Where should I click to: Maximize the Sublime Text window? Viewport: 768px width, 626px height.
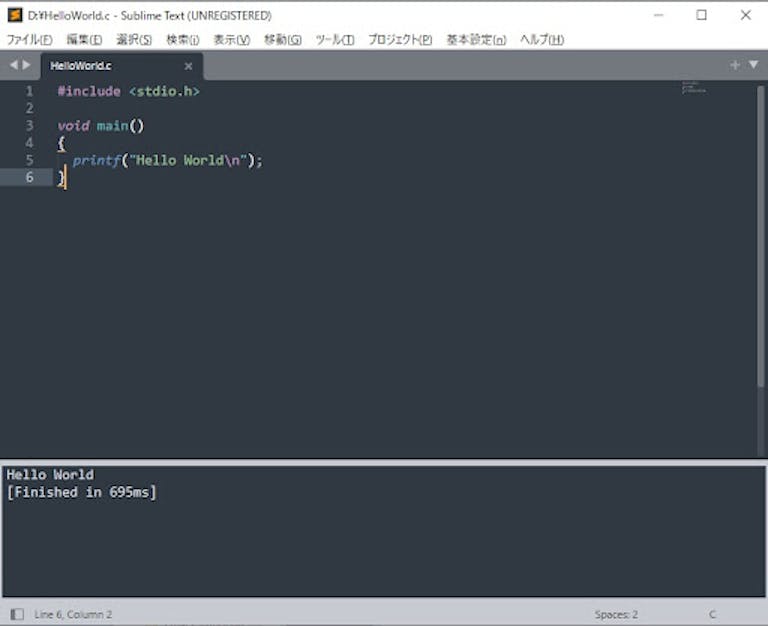pos(701,15)
